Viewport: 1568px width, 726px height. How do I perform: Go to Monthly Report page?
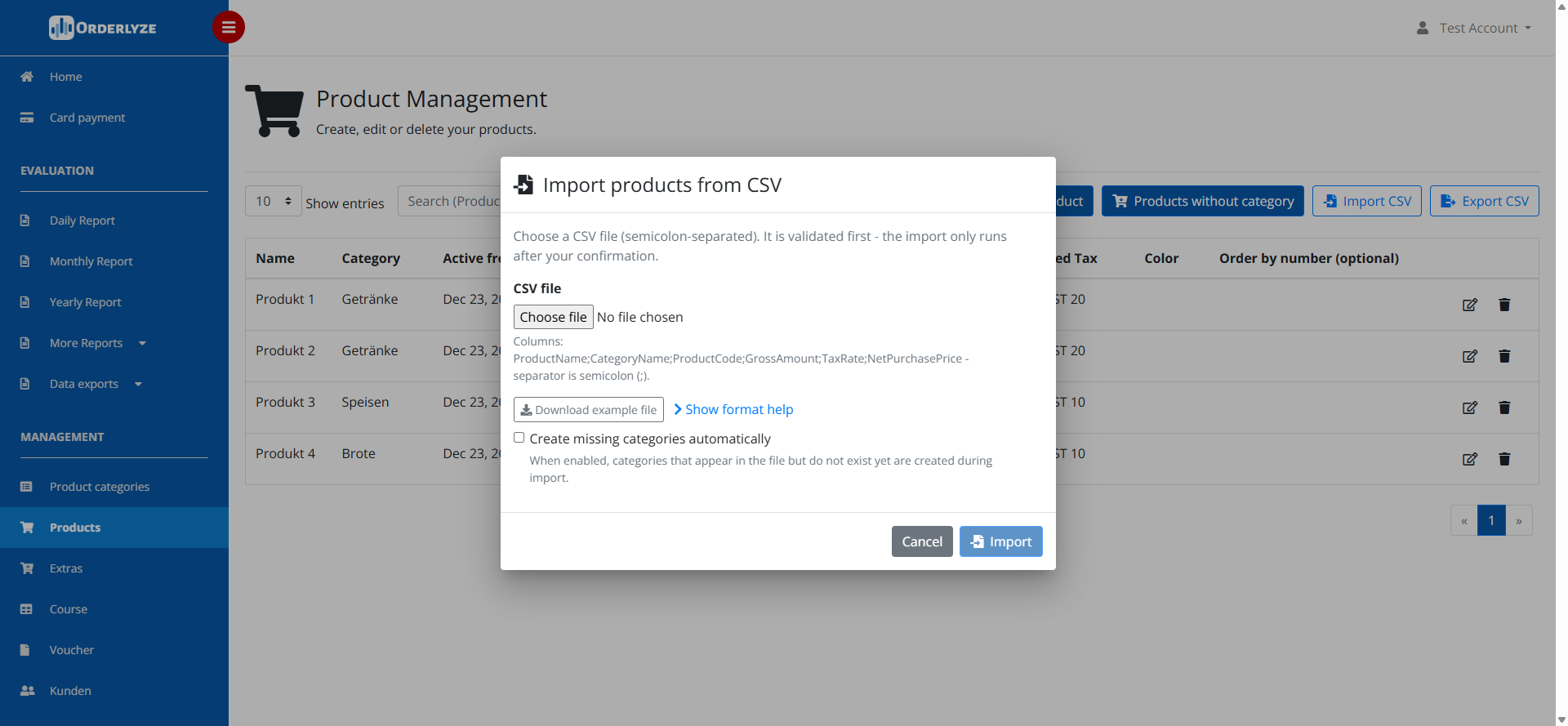[x=91, y=261]
